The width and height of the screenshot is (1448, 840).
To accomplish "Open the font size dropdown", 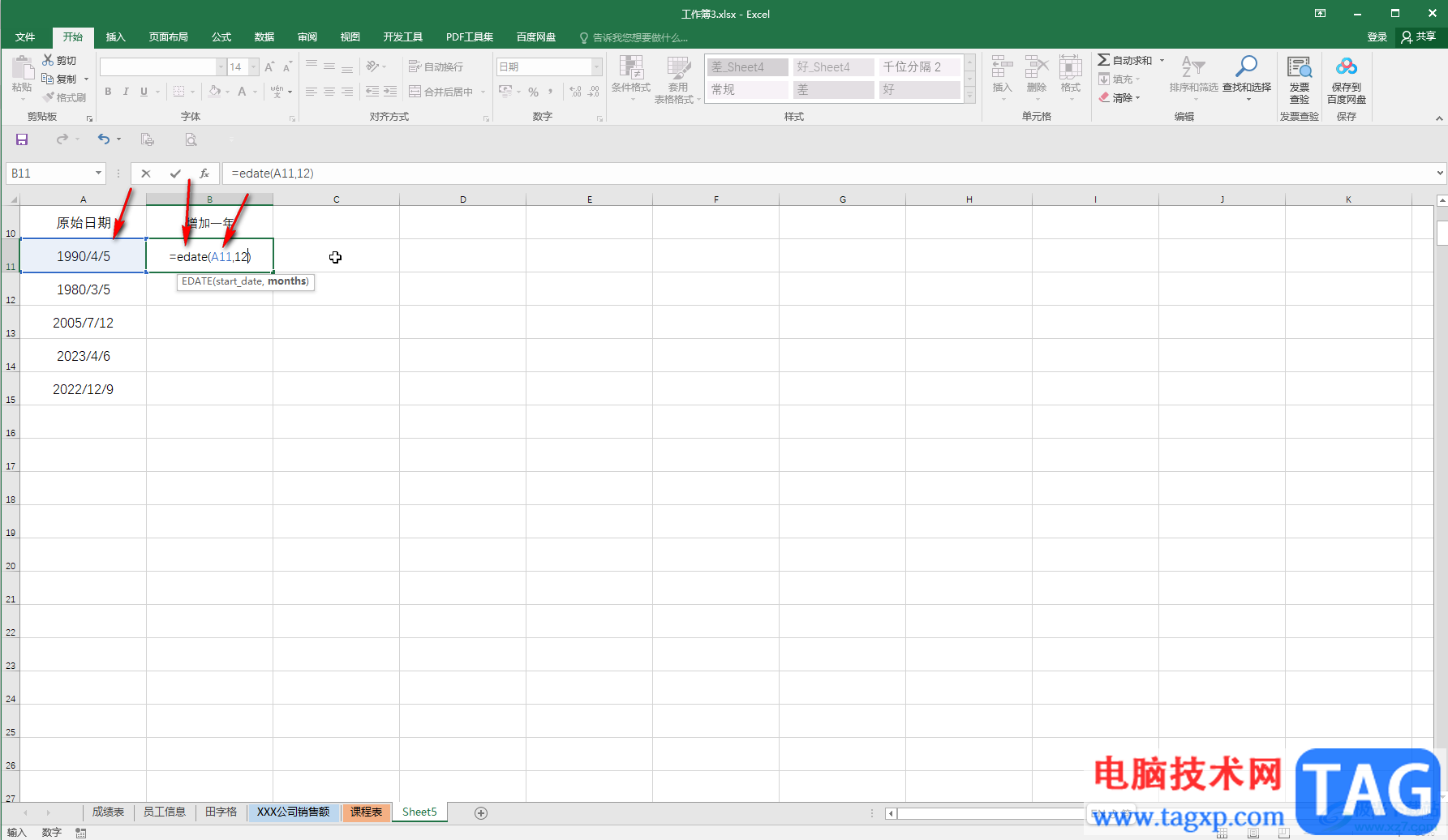I will tap(254, 66).
